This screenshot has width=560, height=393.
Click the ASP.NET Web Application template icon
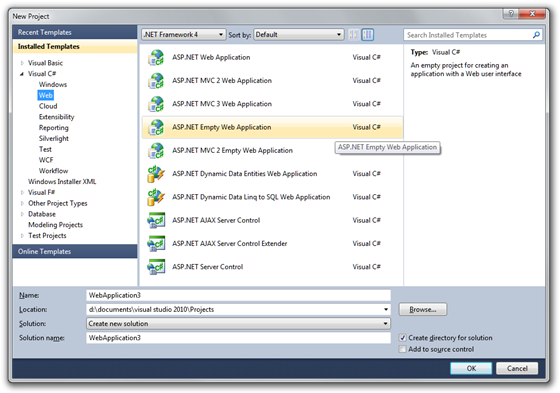point(156,58)
